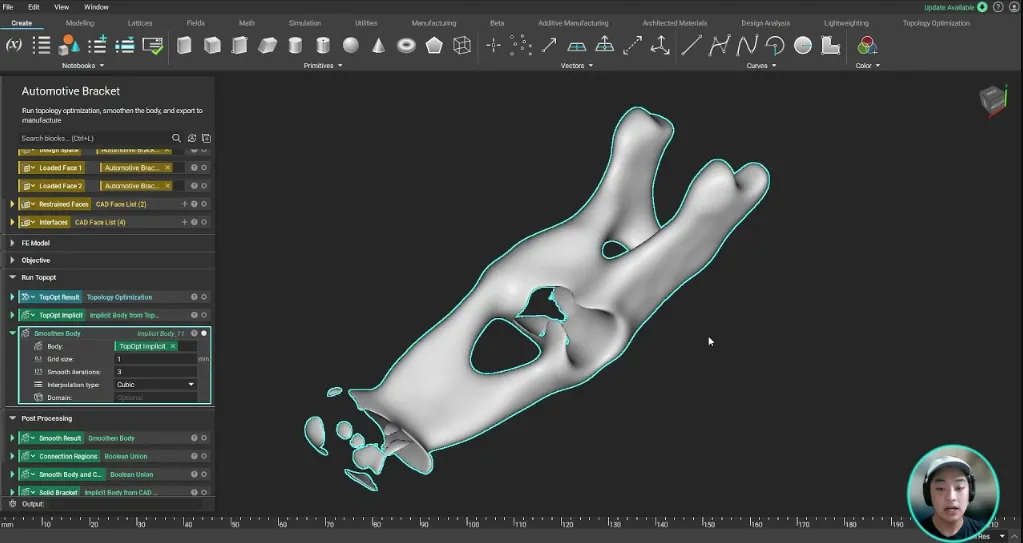This screenshot has height=543, width=1023.
Task: Click the add-section list icon with plus
Action: tap(97, 45)
